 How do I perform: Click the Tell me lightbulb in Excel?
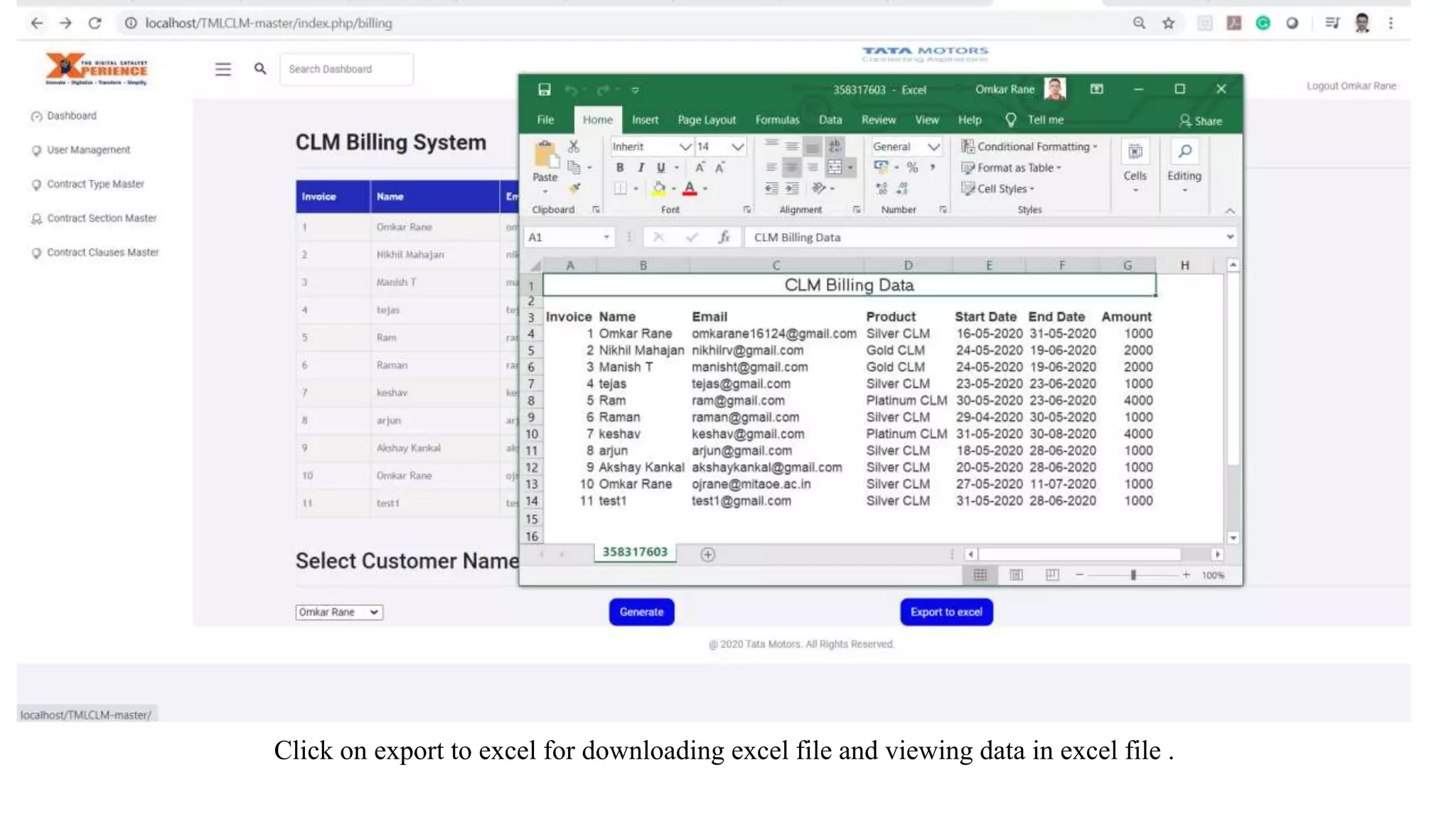(x=1010, y=119)
